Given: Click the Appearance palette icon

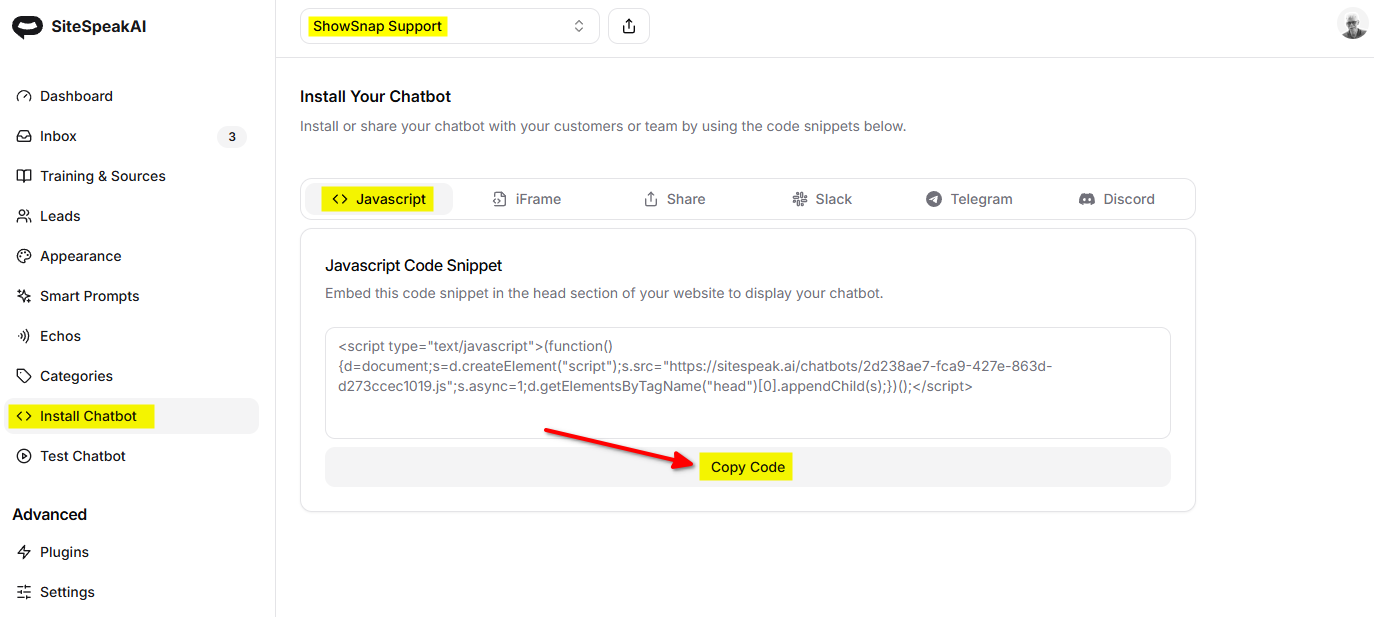Looking at the screenshot, I should pyautogui.click(x=24, y=256).
